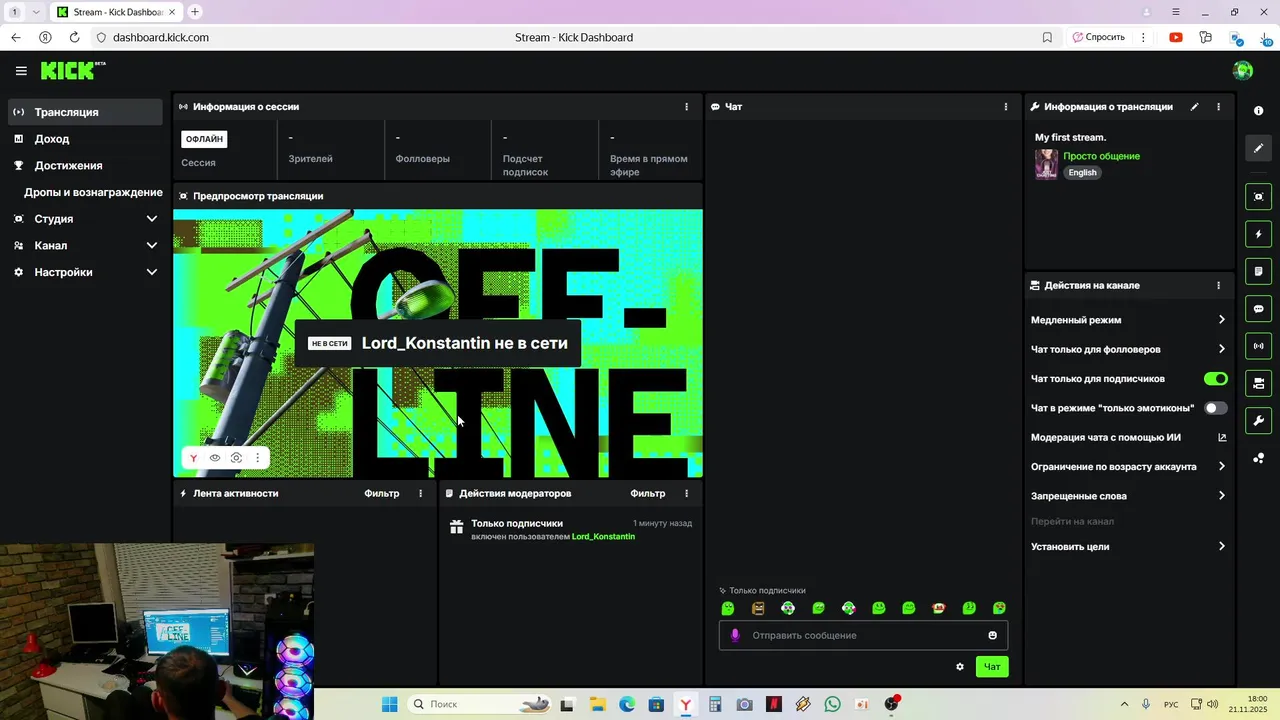The height and width of the screenshot is (720, 1280).
Task: Expand the Канал sidebar section
Action: point(84,246)
